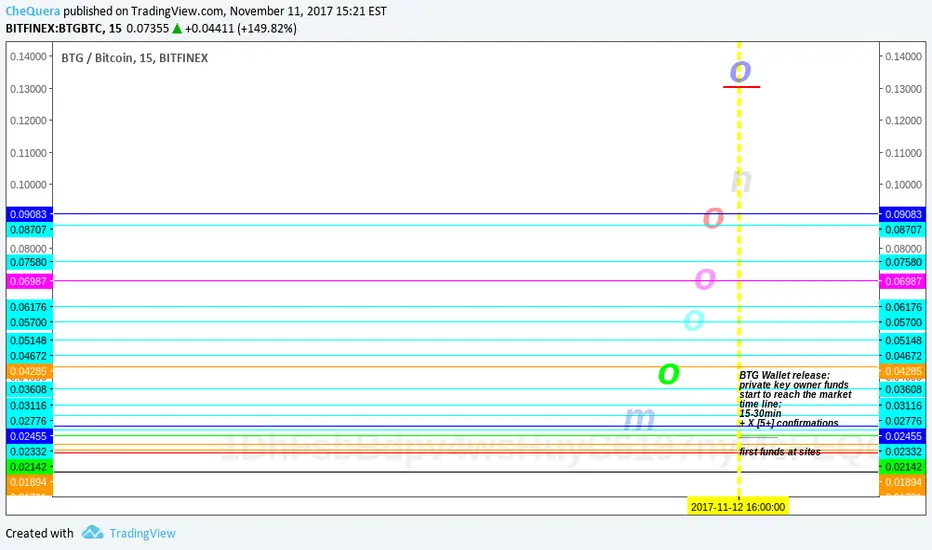Click the 0.10000 tick on right axis
Screen dimensions: 932x550
tap(903, 184)
